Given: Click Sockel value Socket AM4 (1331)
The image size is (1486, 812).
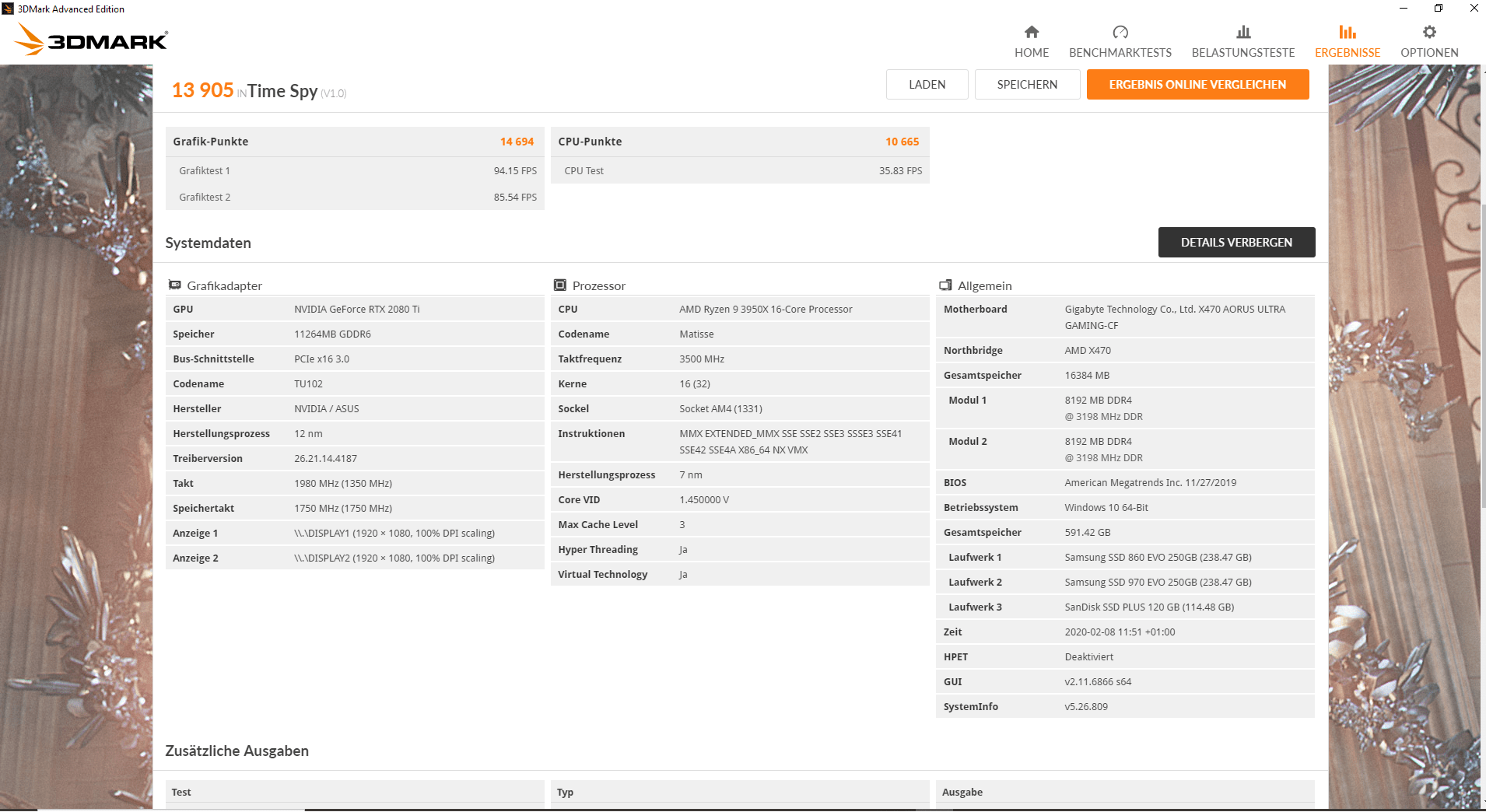Looking at the screenshot, I should pyautogui.click(x=720, y=409).
